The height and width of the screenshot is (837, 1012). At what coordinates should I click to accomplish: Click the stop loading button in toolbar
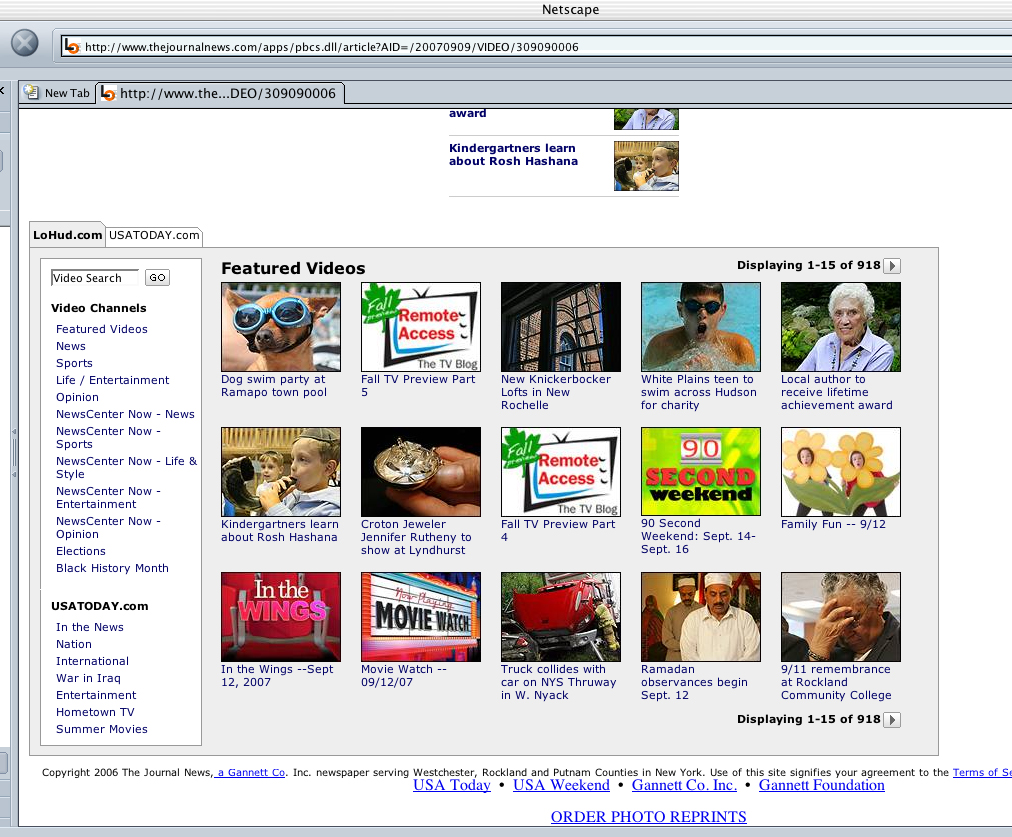click(25, 44)
